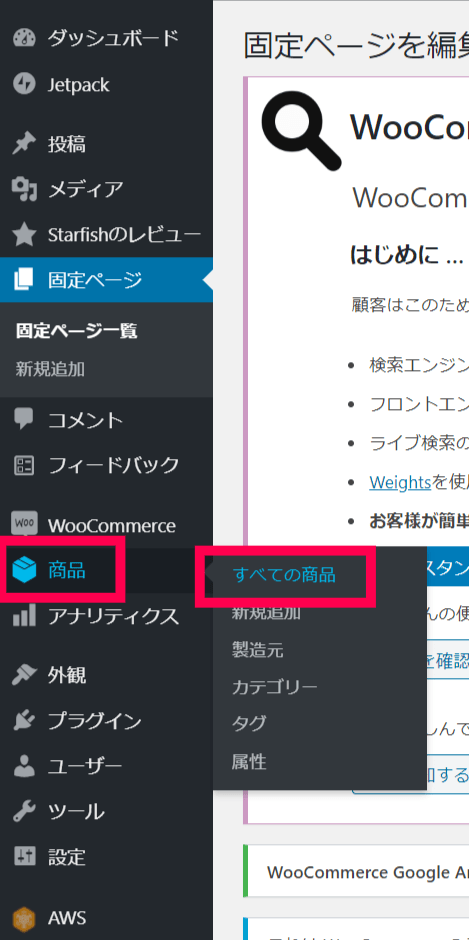Click the WooCommerce logo icon
The width and height of the screenshot is (469, 940).
24,525
